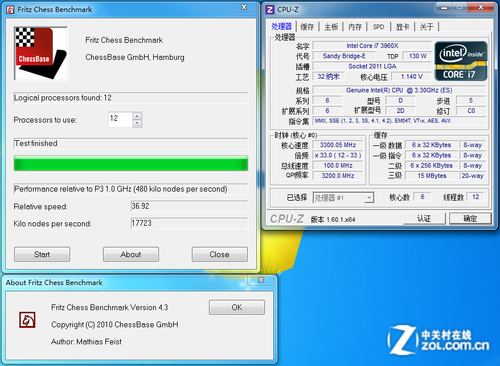
Task: Close the CPU-Z window
Action: point(481,7)
